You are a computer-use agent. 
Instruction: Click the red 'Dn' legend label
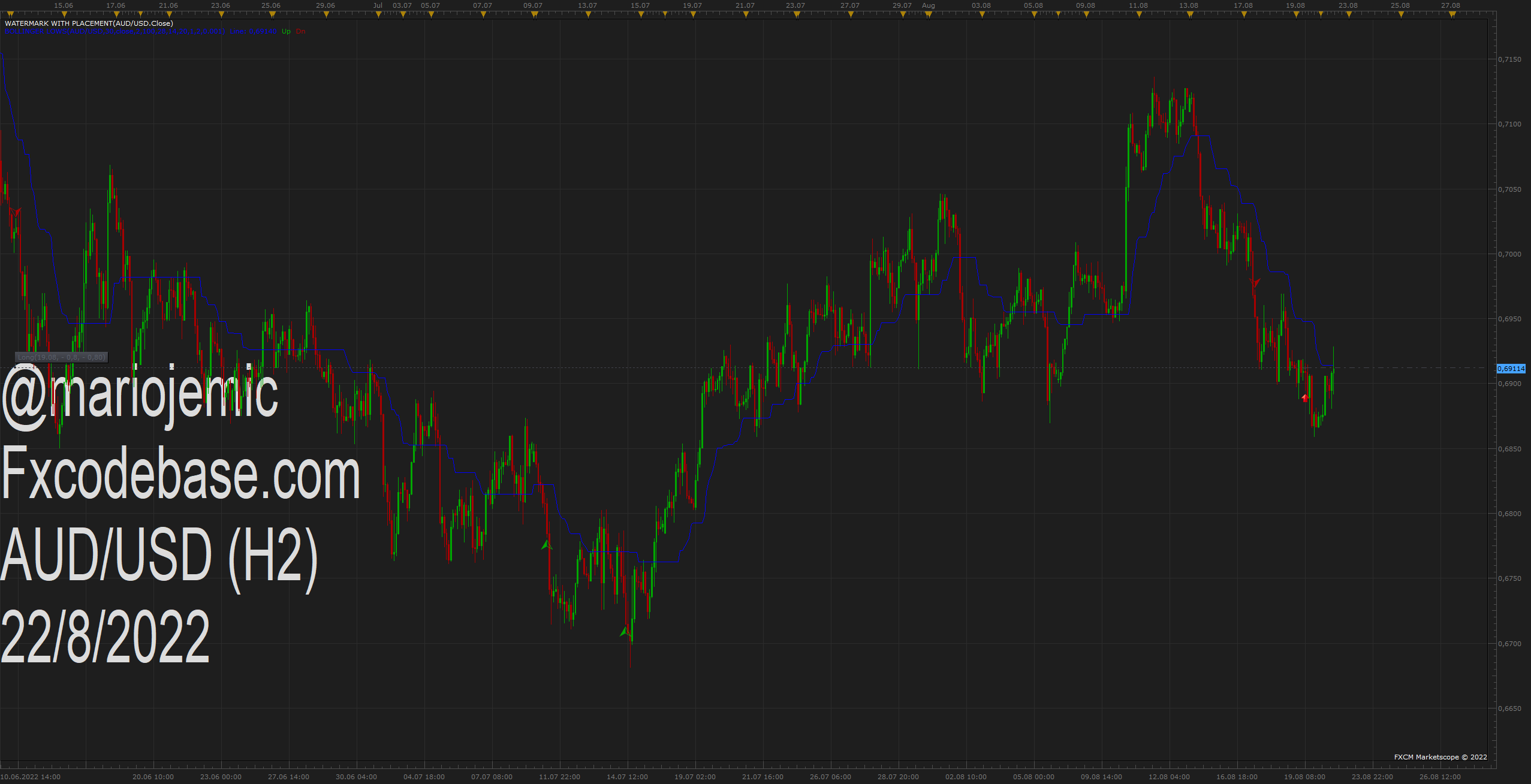pyautogui.click(x=300, y=31)
